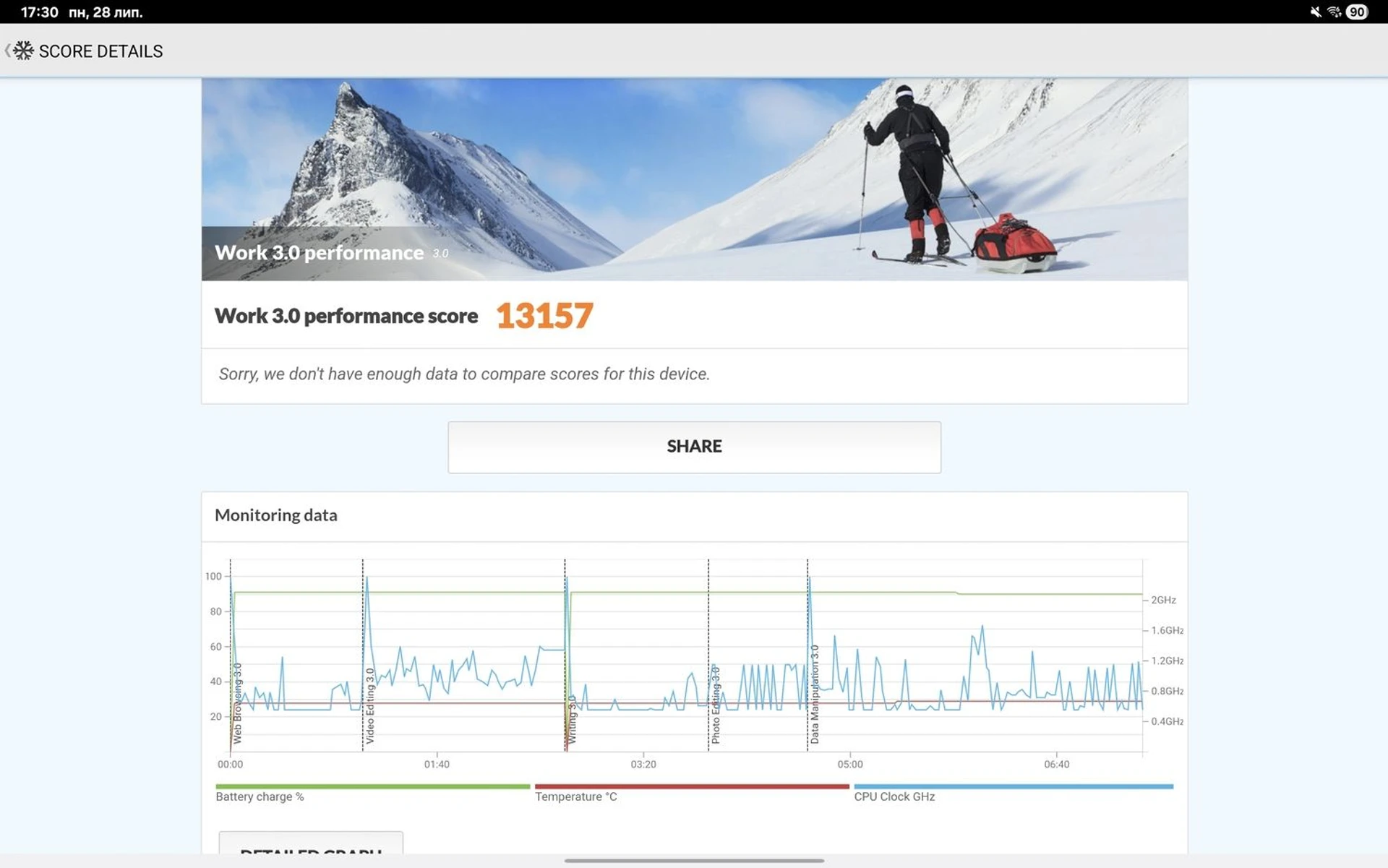The width and height of the screenshot is (1388, 868).
Task: Open the DETAILED GRAPH button
Action: (311, 844)
